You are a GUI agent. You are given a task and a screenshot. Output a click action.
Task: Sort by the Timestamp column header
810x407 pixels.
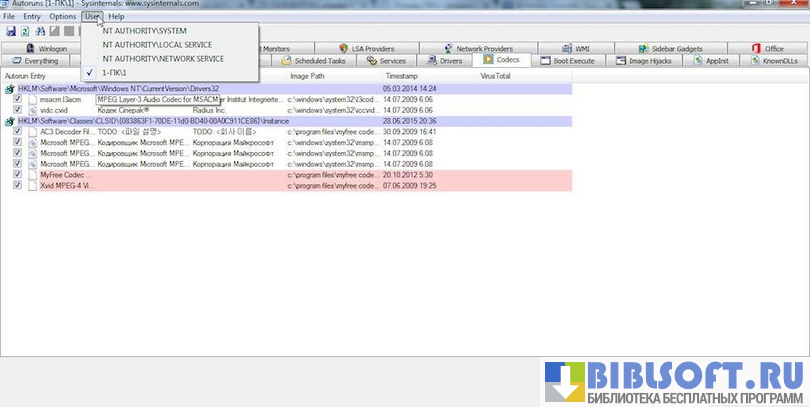click(404, 76)
